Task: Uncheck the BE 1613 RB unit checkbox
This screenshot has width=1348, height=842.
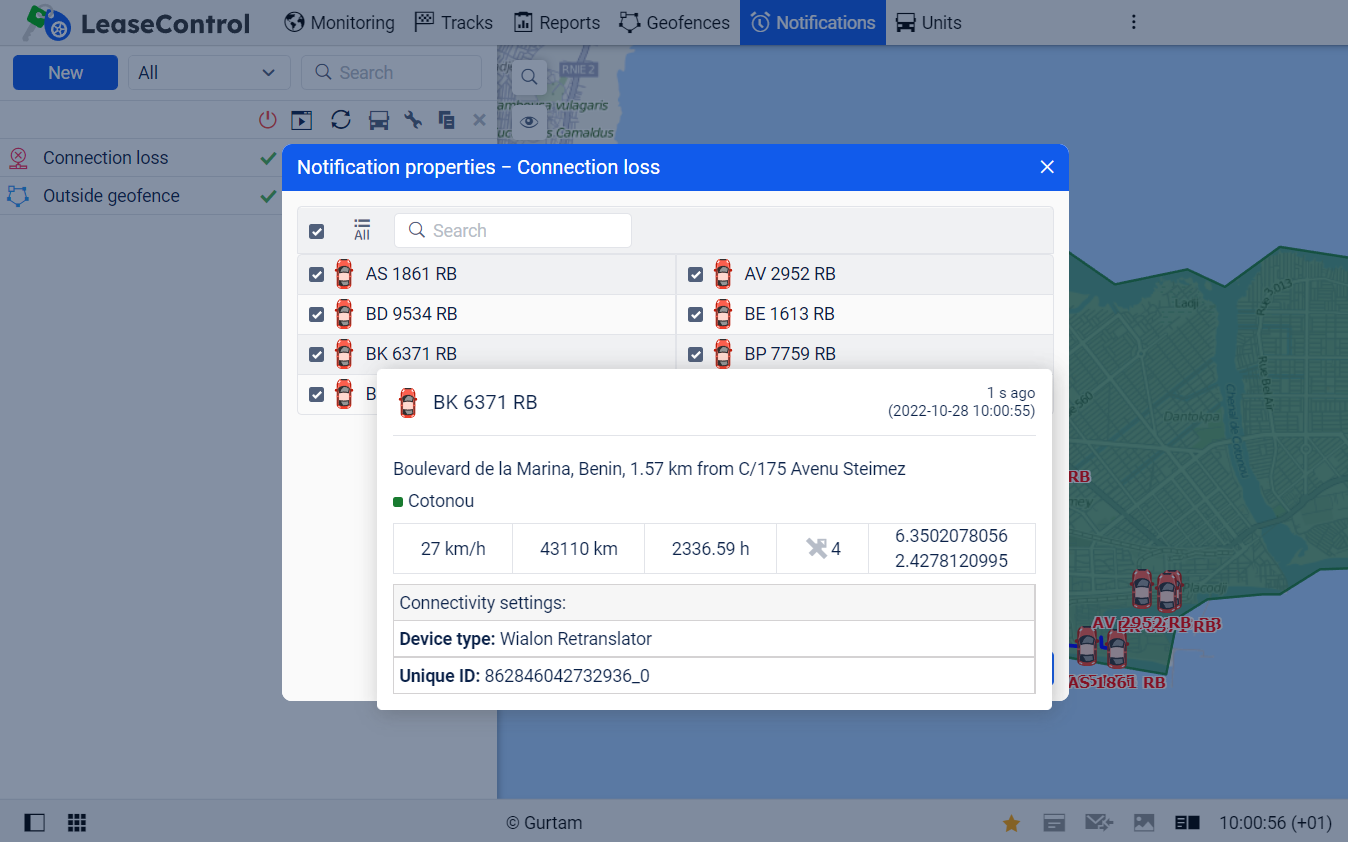Action: pos(696,314)
